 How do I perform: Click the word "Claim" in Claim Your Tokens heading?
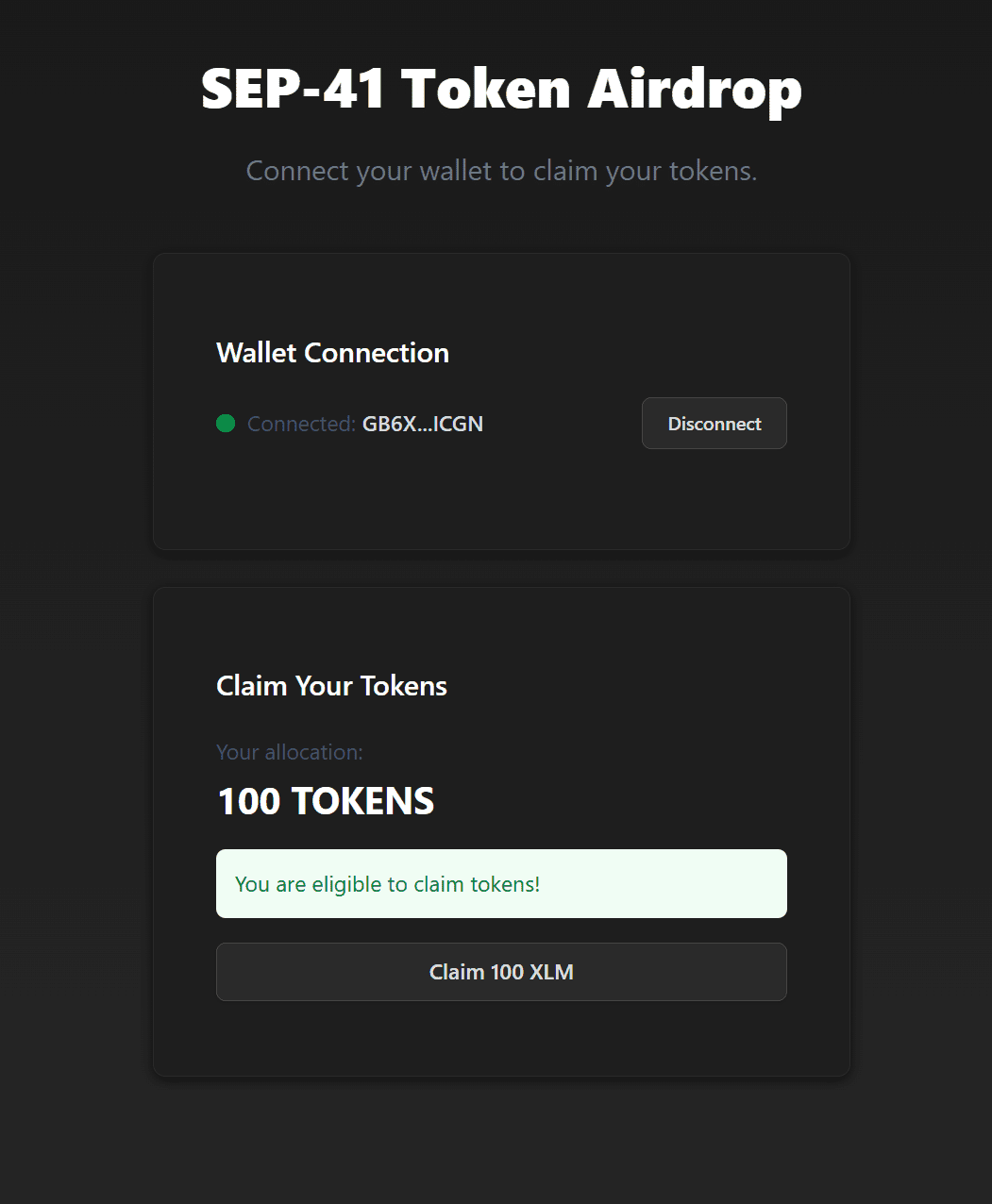251,686
